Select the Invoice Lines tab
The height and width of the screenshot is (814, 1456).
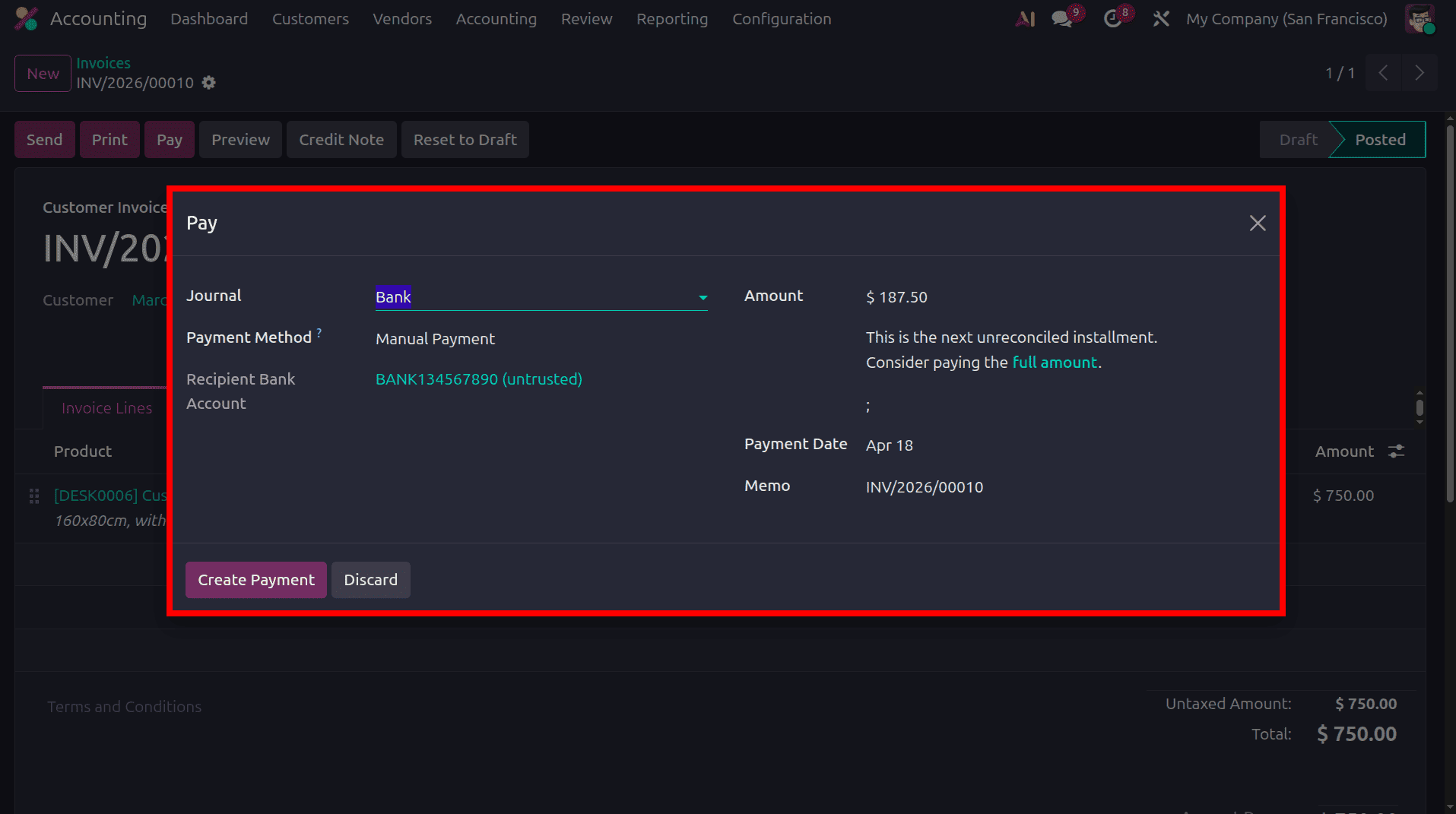(x=106, y=407)
